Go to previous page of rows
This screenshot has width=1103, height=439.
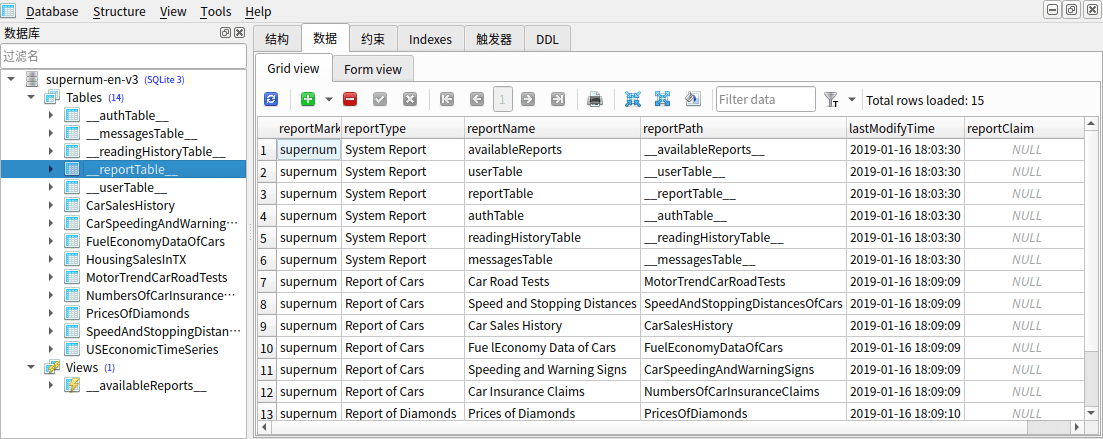coord(477,100)
